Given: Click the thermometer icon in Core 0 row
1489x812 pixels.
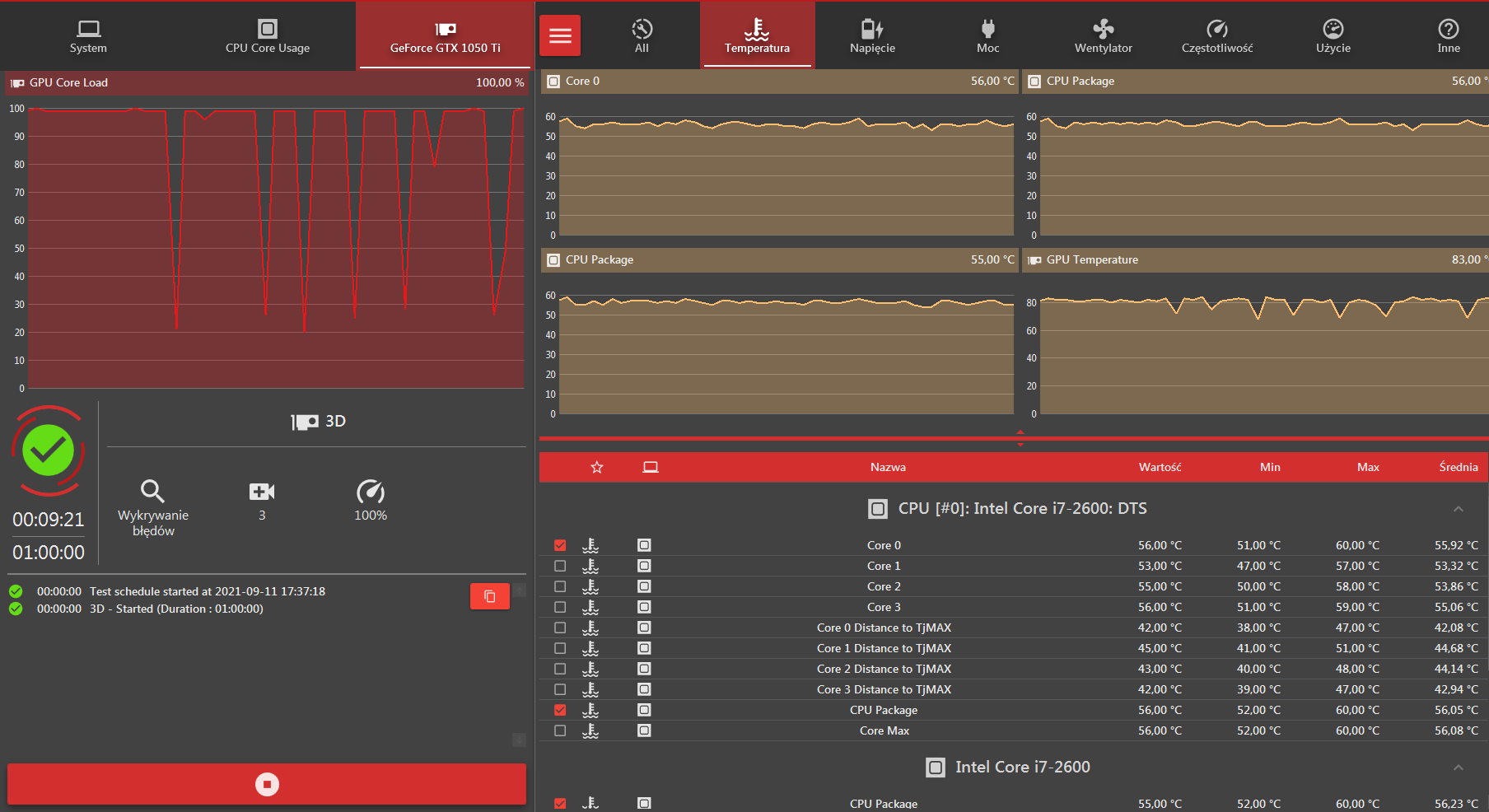Looking at the screenshot, I should tap(590, 545).
